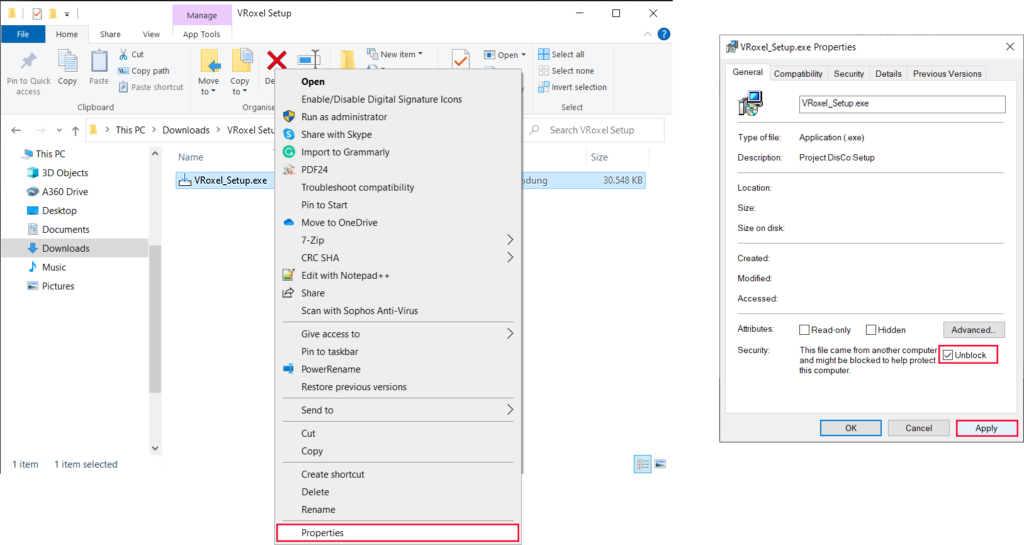Choose PDF24 in context menu
Screen dimensions: 1024x545
(x=398, y=170)
